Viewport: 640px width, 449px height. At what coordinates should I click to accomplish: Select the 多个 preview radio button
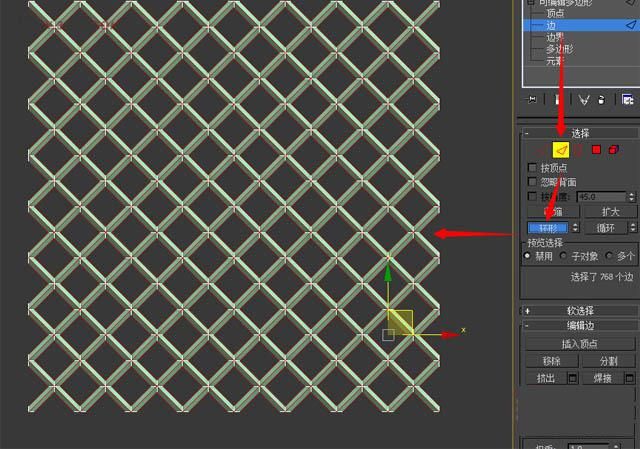pyautogui.click(x=609, y=256)
